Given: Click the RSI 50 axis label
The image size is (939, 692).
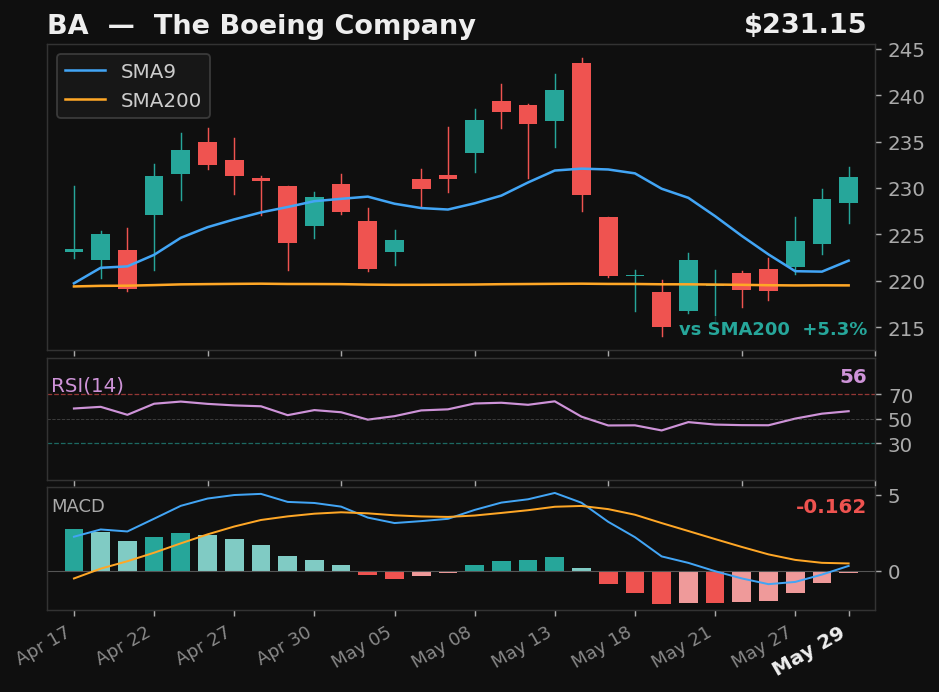Looking at the screenshot, I should coord(900,420).
